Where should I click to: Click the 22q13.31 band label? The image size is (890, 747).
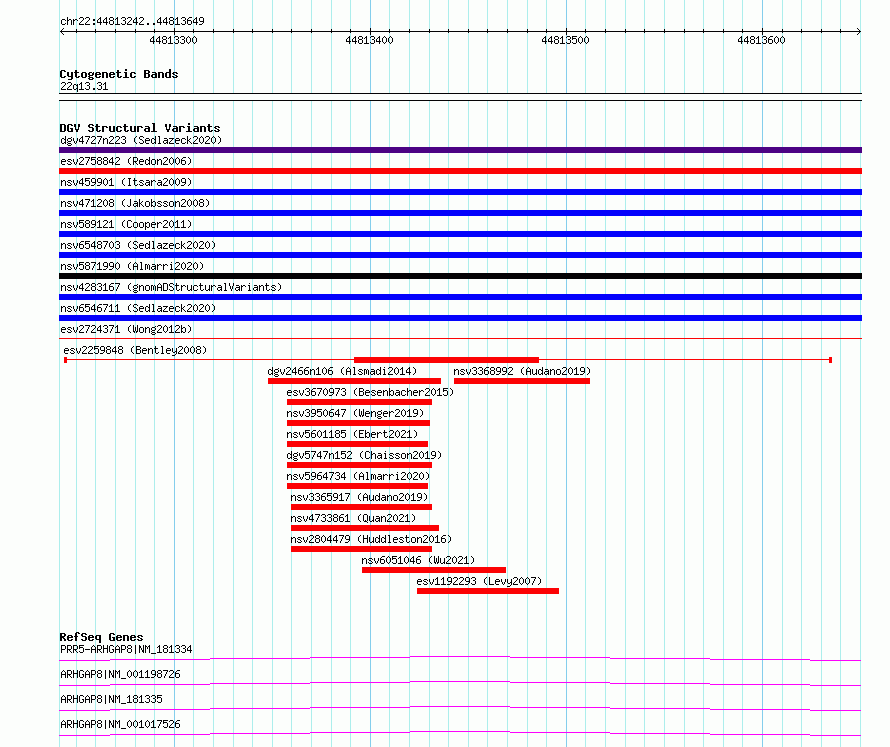(x=84, y=86)
